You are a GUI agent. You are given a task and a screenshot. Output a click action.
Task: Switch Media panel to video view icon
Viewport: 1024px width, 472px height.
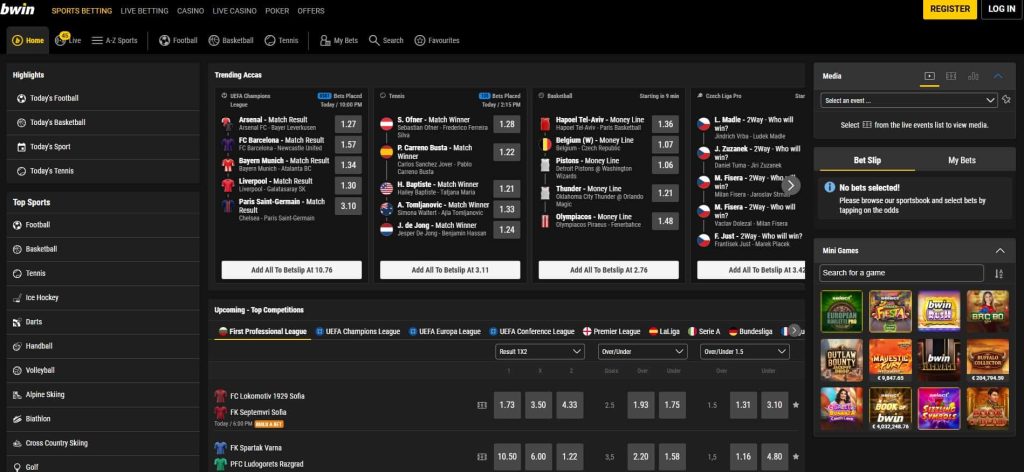(x=929, y=76)
